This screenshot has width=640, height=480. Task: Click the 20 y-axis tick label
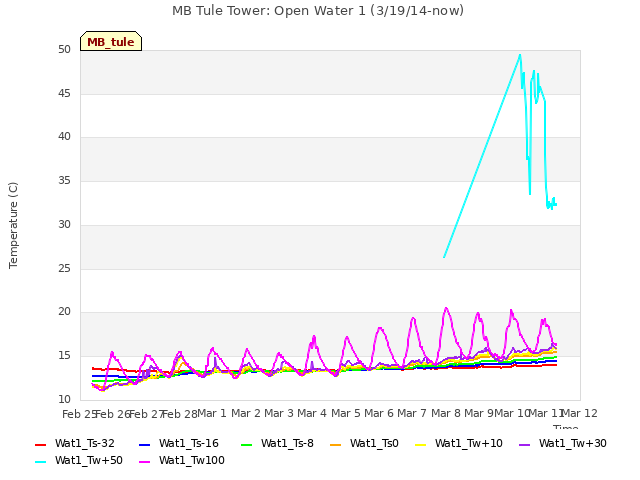[64, 312]
